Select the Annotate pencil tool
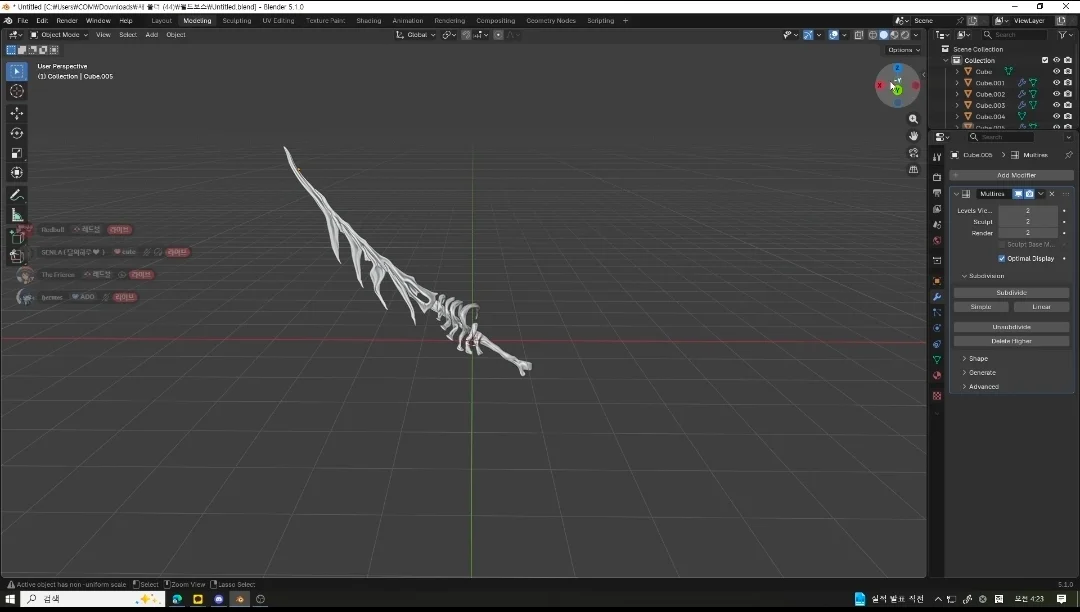The height and width of the screenshot is (612, 1080). pos(17,195)
